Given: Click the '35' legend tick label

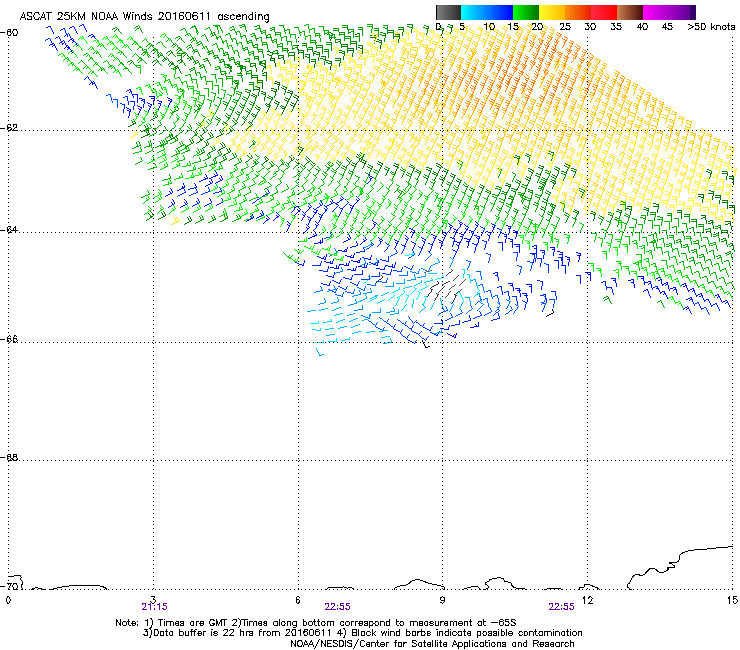Looking at the screenshot, I should 616,27.
